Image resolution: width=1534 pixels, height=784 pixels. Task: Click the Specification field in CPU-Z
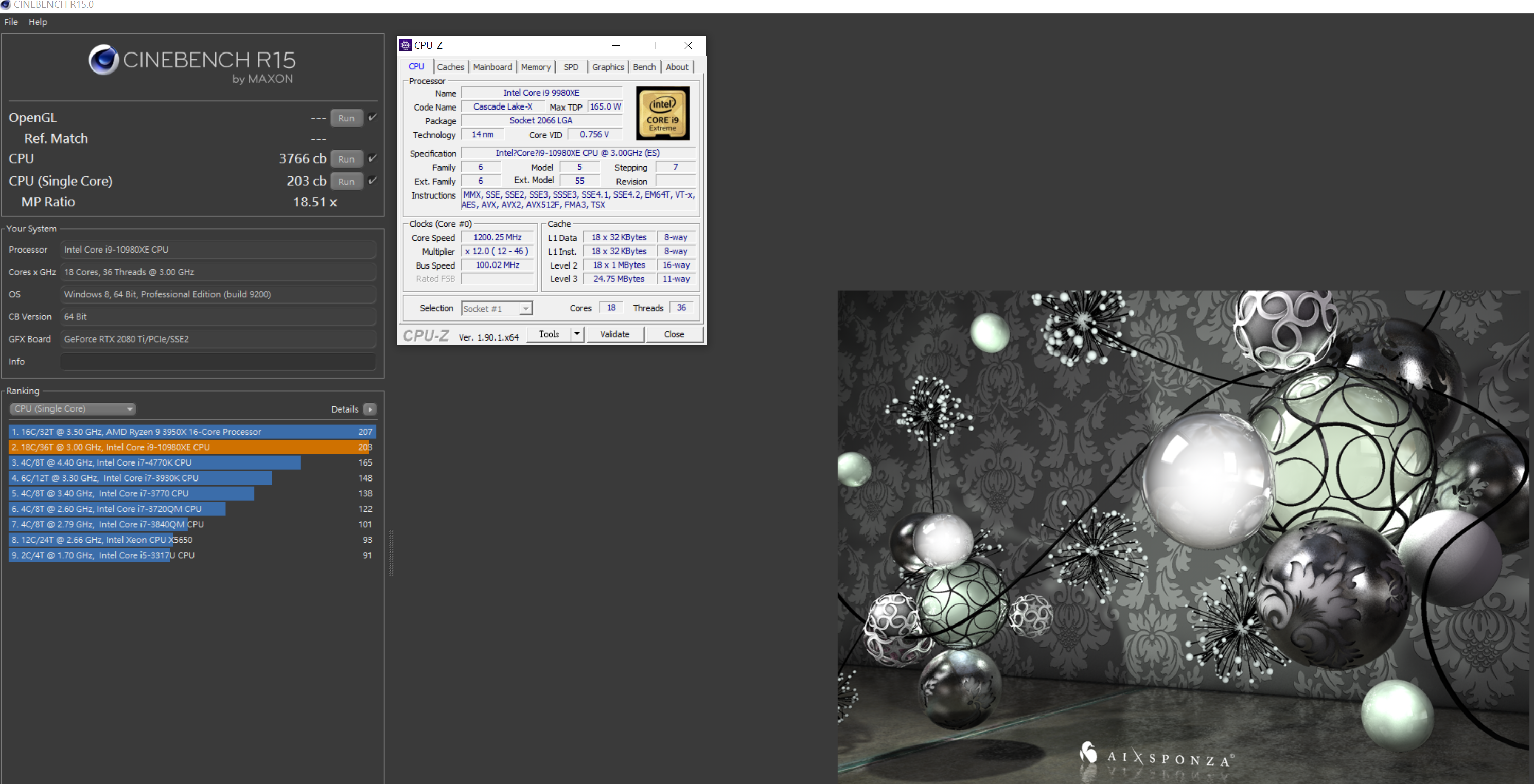578,153
